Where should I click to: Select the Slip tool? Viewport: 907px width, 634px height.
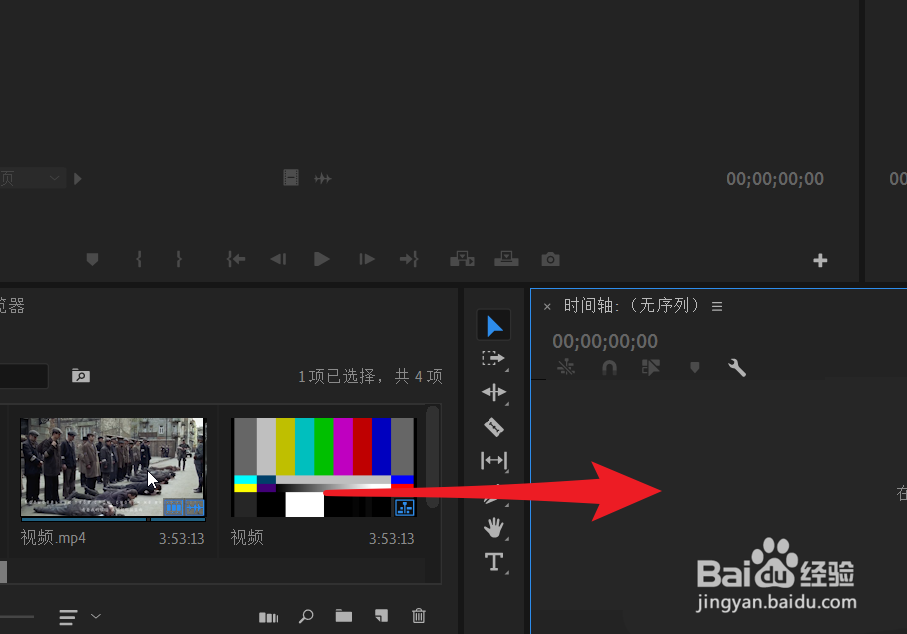[x=493, y=460]
